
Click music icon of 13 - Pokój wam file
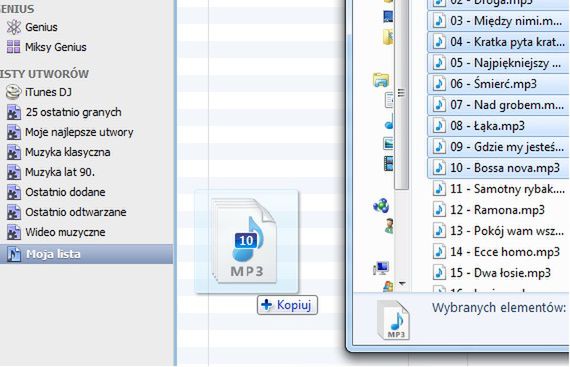point(439,231)
